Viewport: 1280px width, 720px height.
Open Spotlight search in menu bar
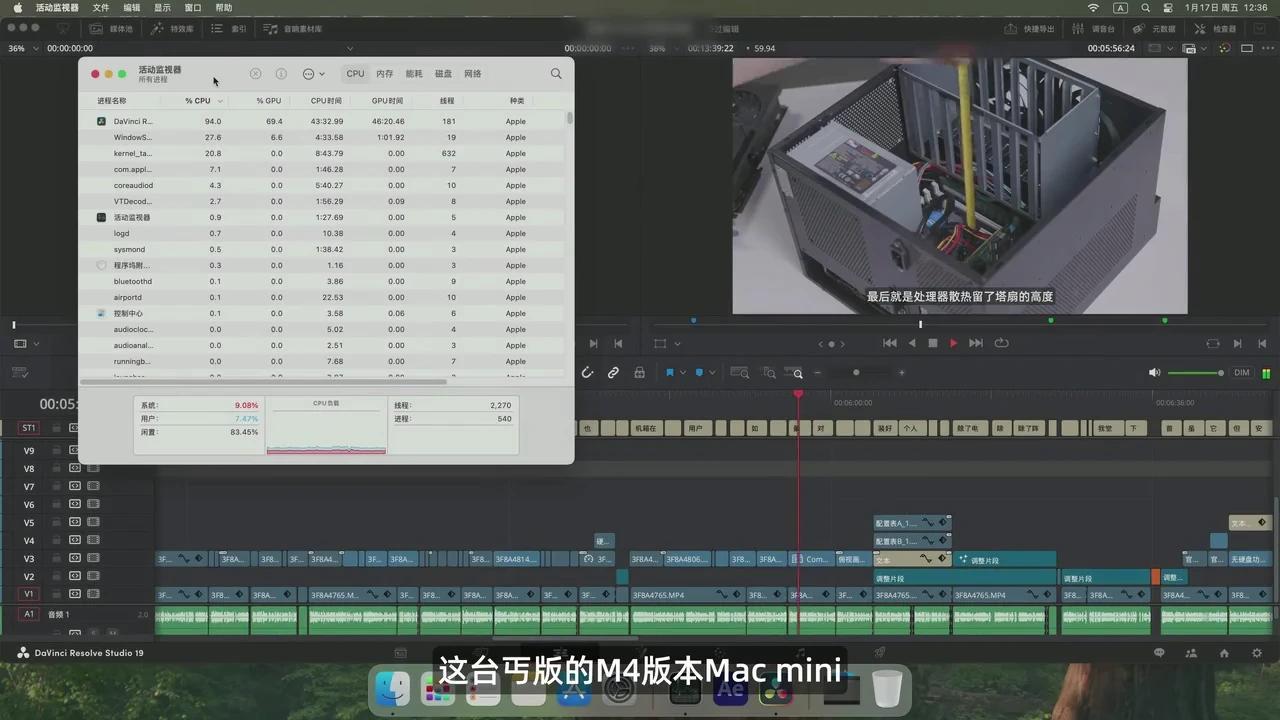click(x=1145, y=8)
